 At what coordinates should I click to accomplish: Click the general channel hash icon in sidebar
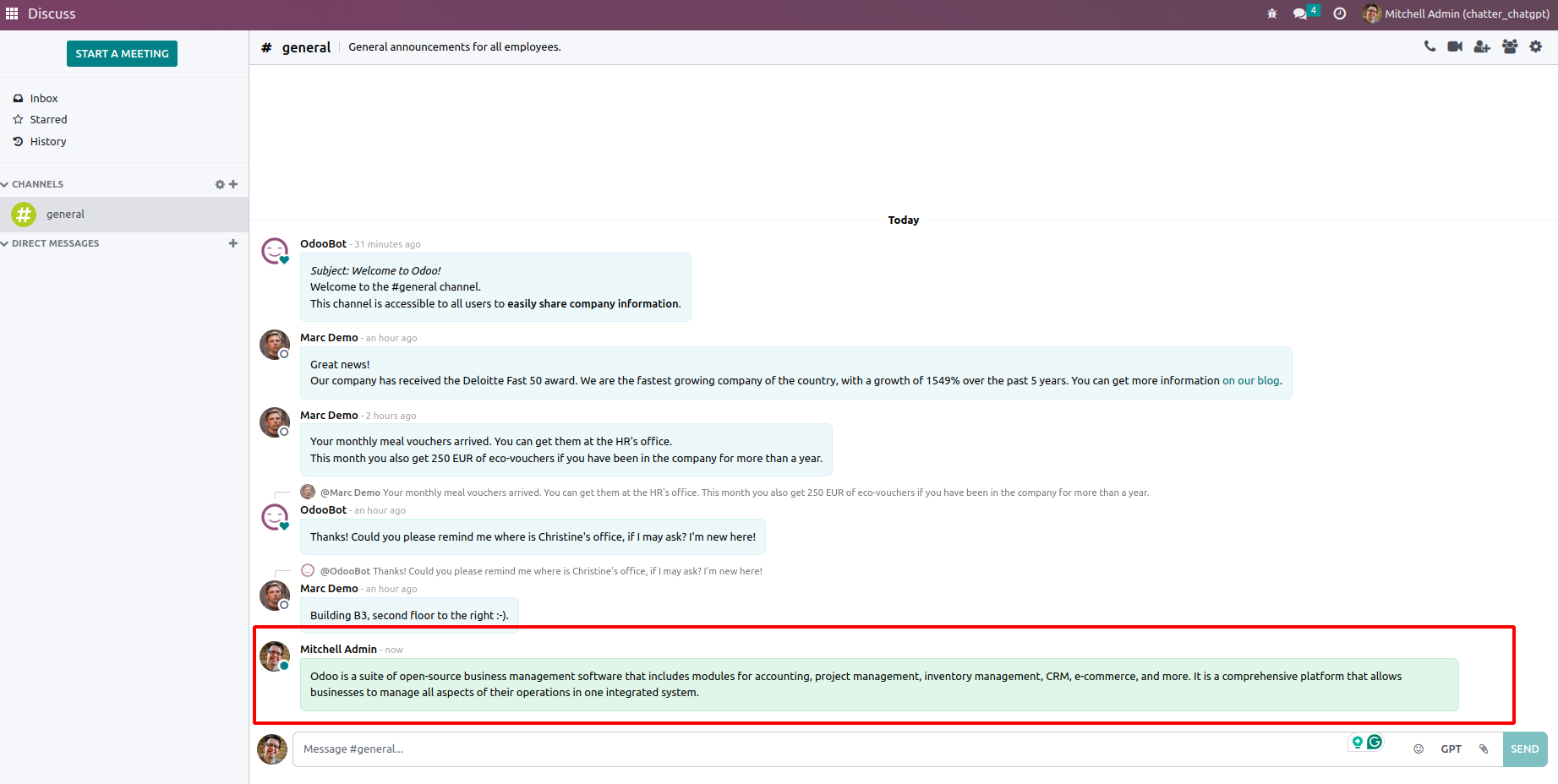tap(24, 215)
